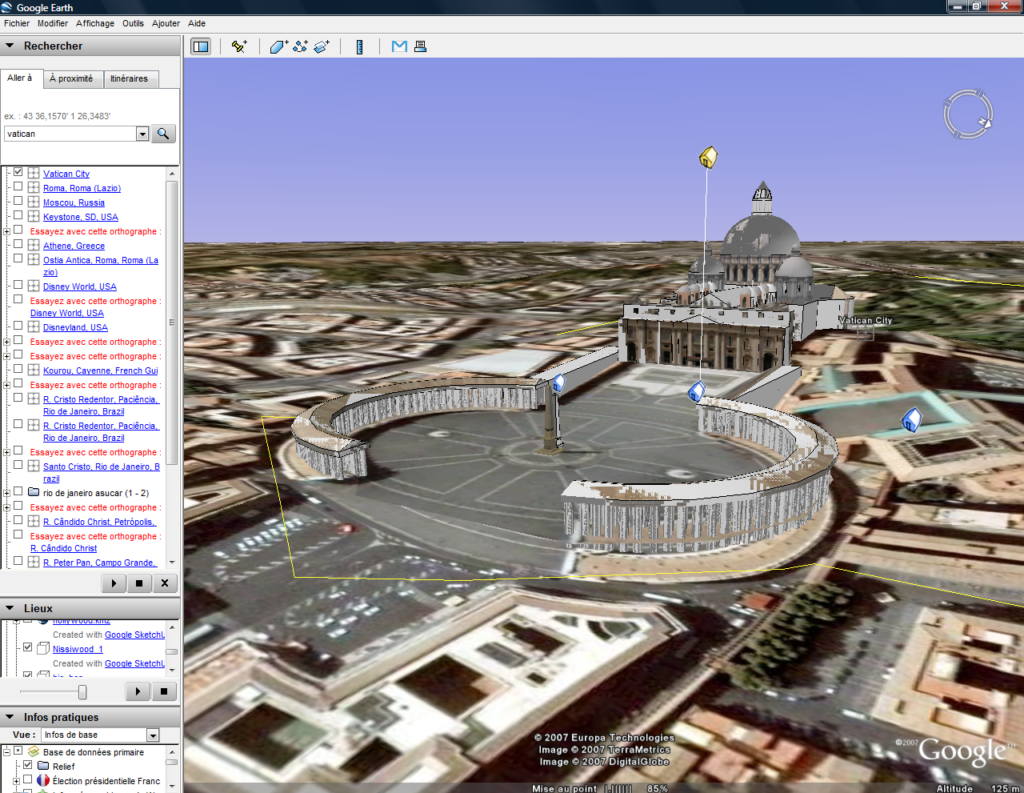This screenshot has width=1024, height=793.
Task: Toggle the sidebar panel toolbar icon
Action: tap(200, 46)
